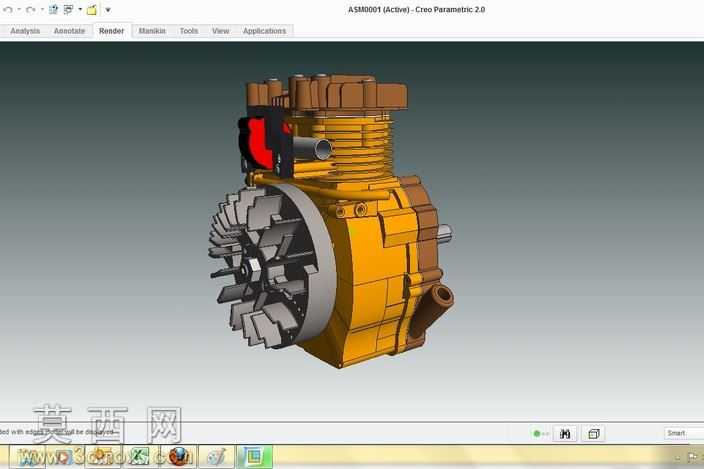
Task: Click the selection box icon in status bar
Action: tap(594, 434)
